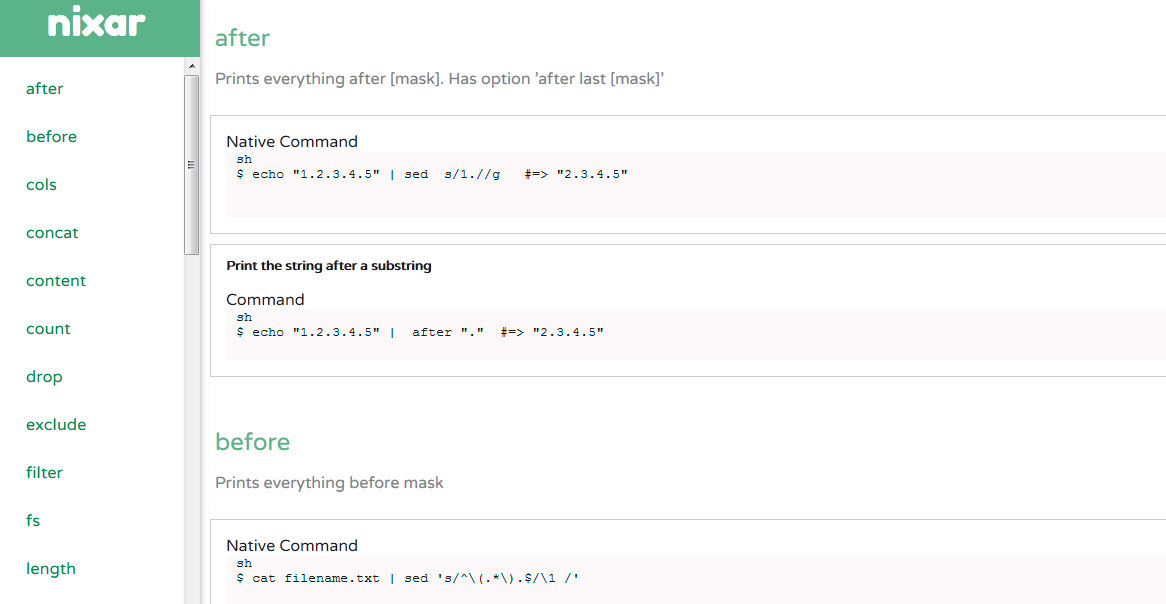
Task: Click the sidebar scrollbar up arrow
Action: point(192,66)
